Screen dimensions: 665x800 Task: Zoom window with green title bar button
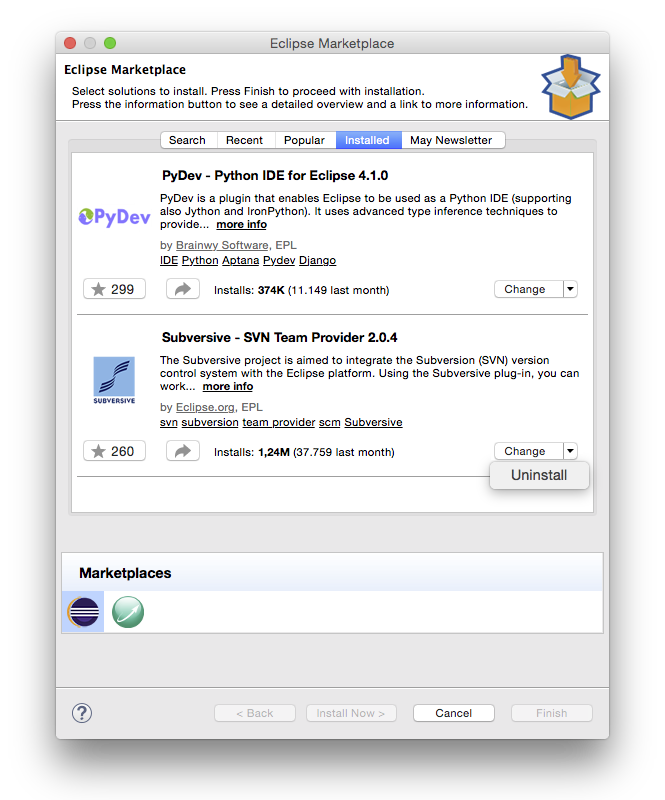pyautogui.click(x=110, y=43)
